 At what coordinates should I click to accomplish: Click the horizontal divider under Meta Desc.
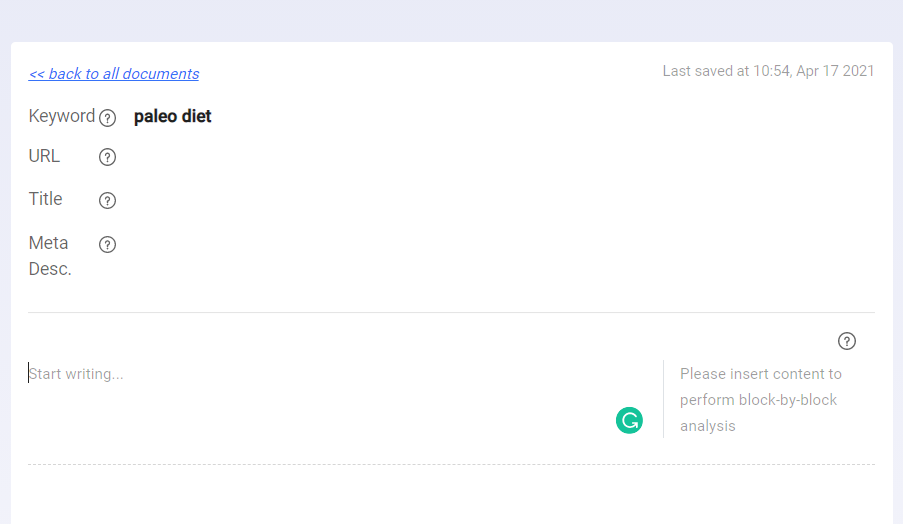click(x=452, y=313)
